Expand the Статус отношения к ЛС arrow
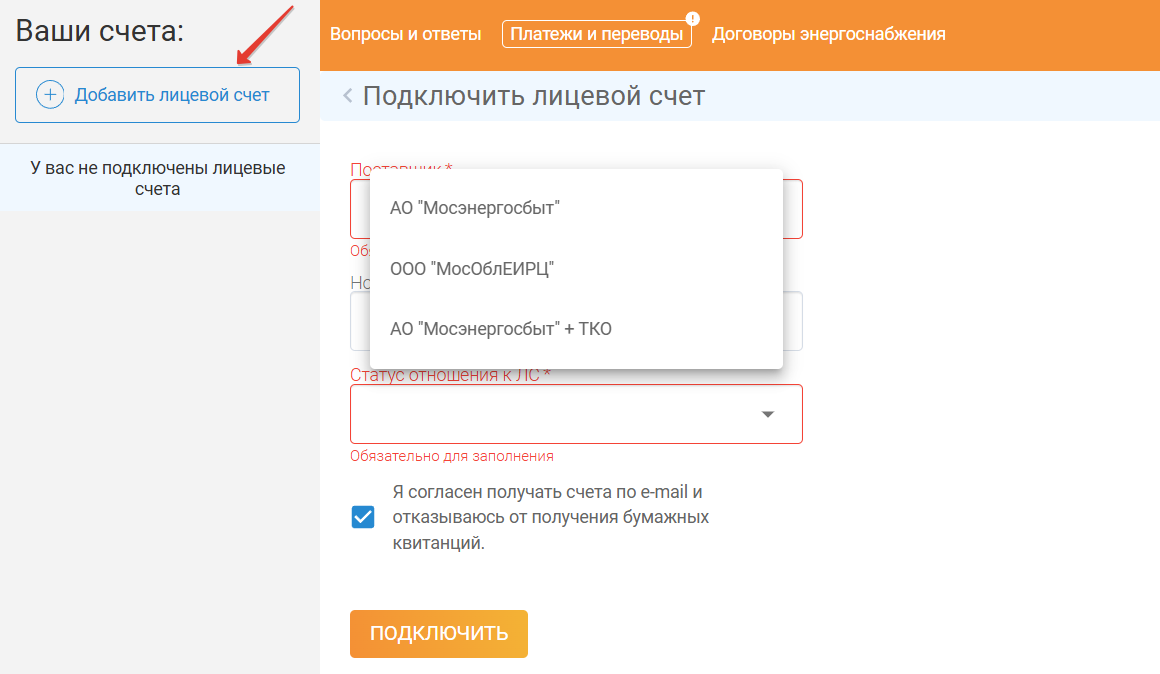Viewport: 1160px width, 674px height. [767, 414]
